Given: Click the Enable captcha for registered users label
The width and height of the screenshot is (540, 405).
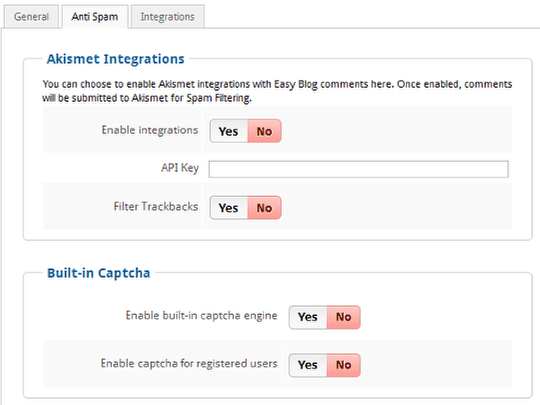Looking at the screenshot, I should [189, 363].
